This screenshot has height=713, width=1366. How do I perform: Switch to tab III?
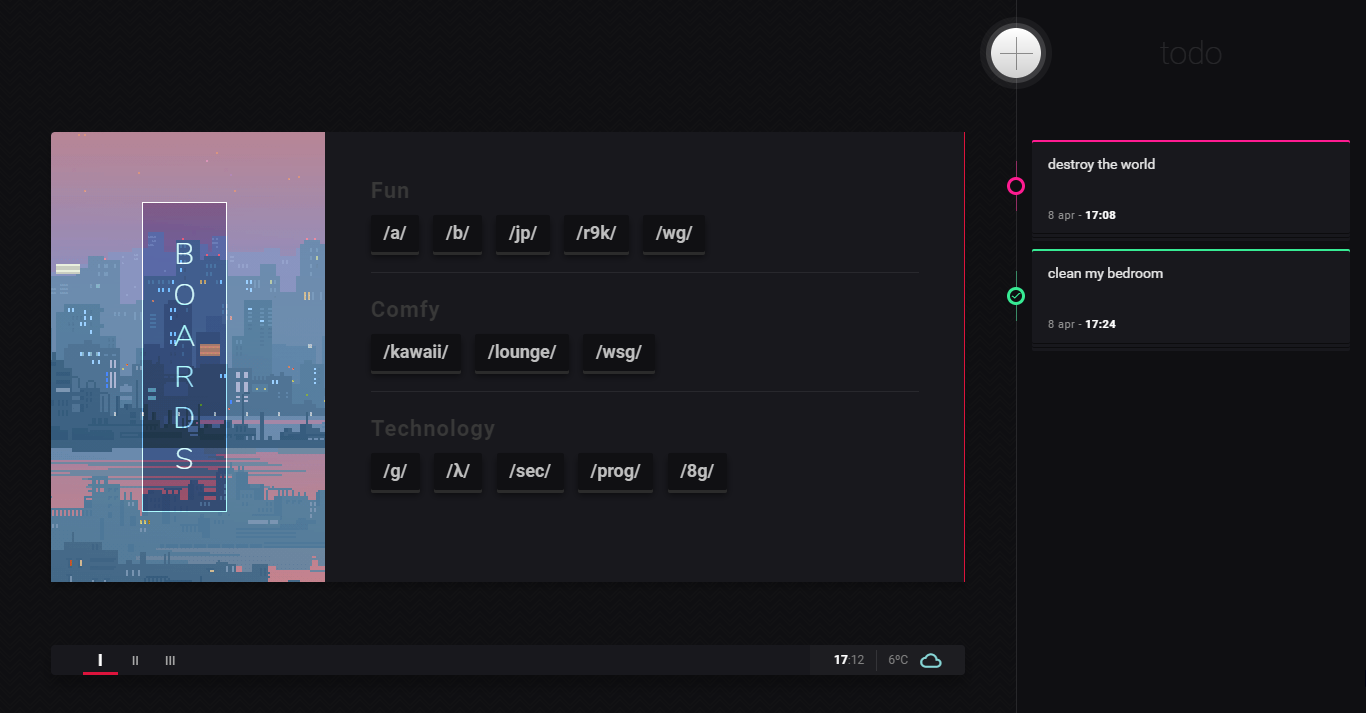(170, 660)
